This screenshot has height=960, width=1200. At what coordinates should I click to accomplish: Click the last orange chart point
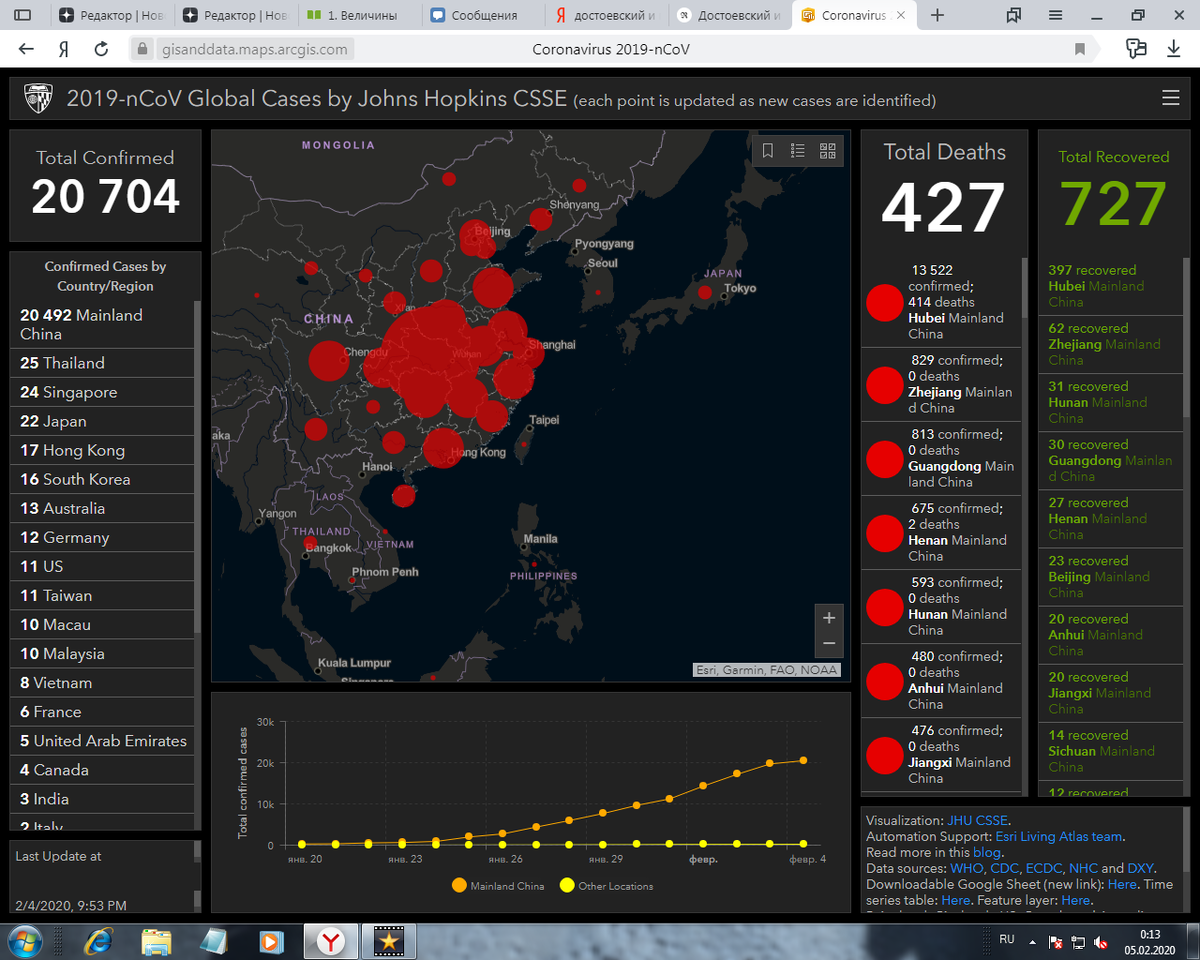[x=802, y=760]
